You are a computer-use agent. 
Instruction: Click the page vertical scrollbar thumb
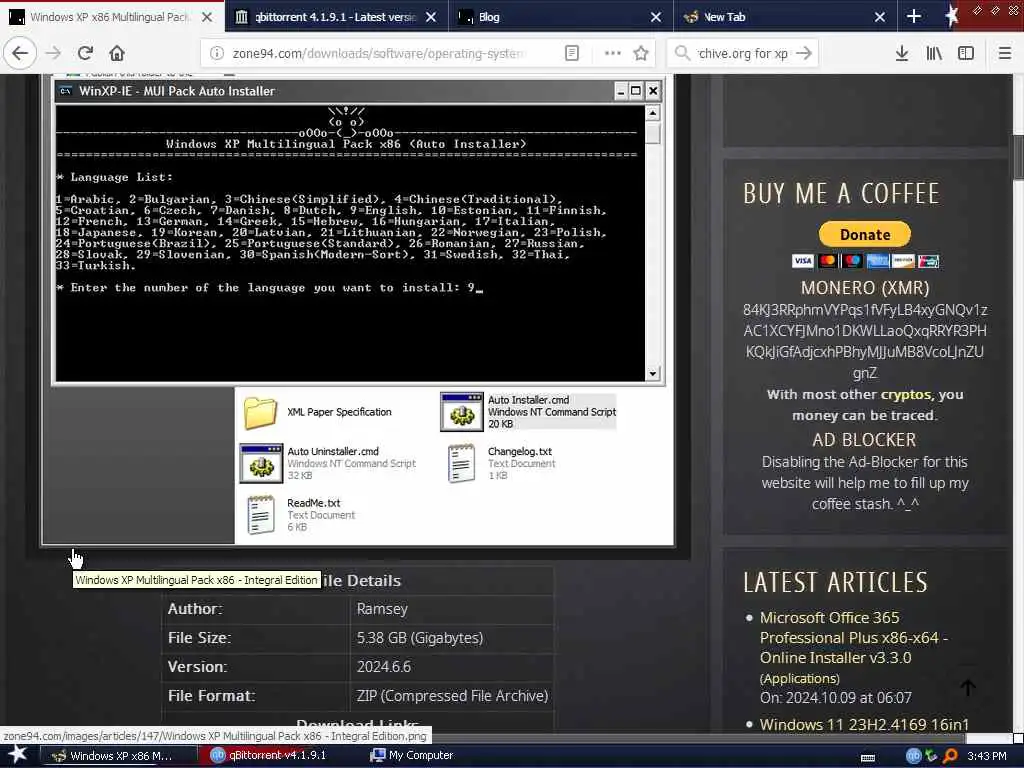1018,156
